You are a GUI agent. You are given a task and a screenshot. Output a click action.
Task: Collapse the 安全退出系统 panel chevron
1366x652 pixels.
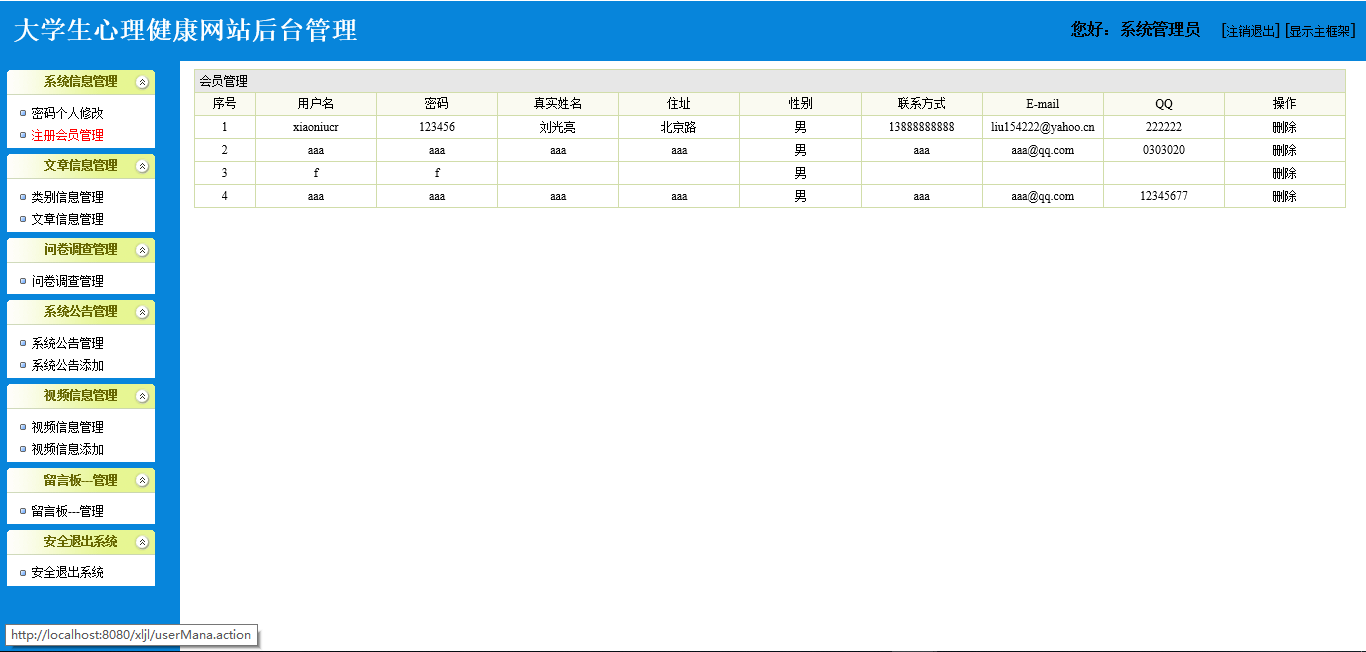click(x=142, y=542)
